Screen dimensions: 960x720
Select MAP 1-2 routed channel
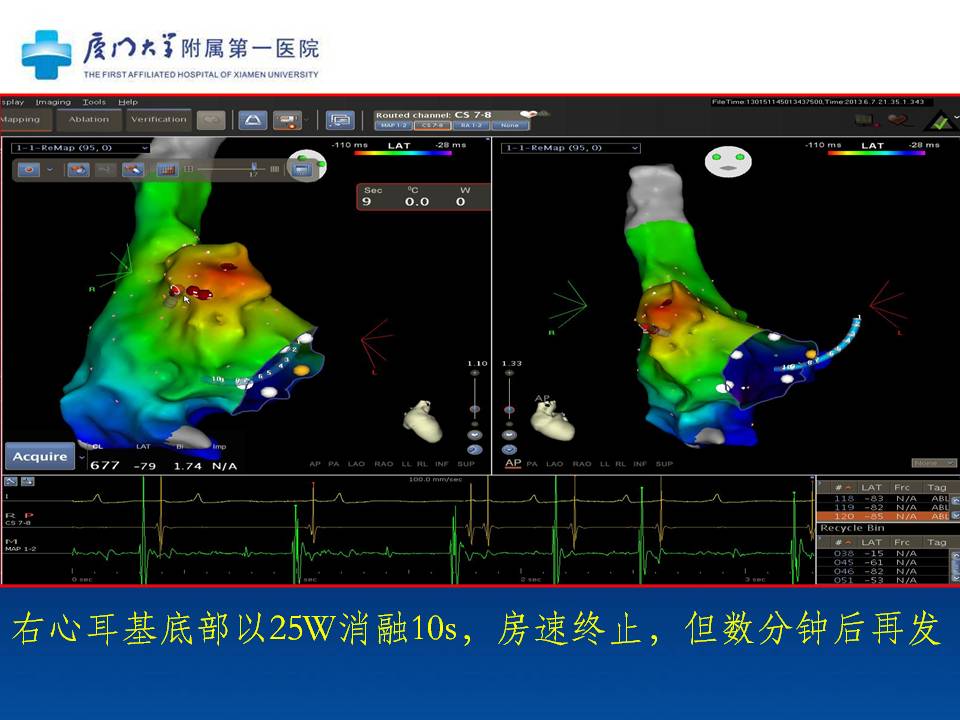394,126
